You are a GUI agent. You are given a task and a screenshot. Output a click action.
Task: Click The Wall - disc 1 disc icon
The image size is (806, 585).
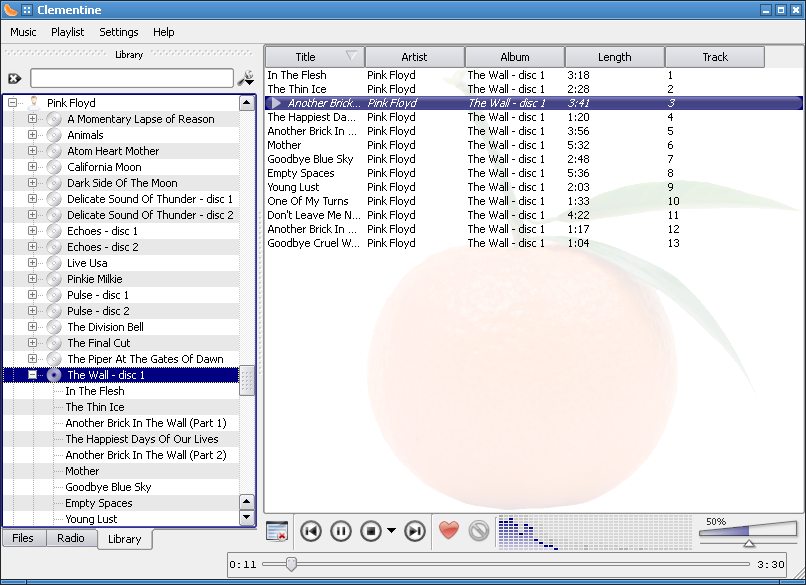pos(54,375)
